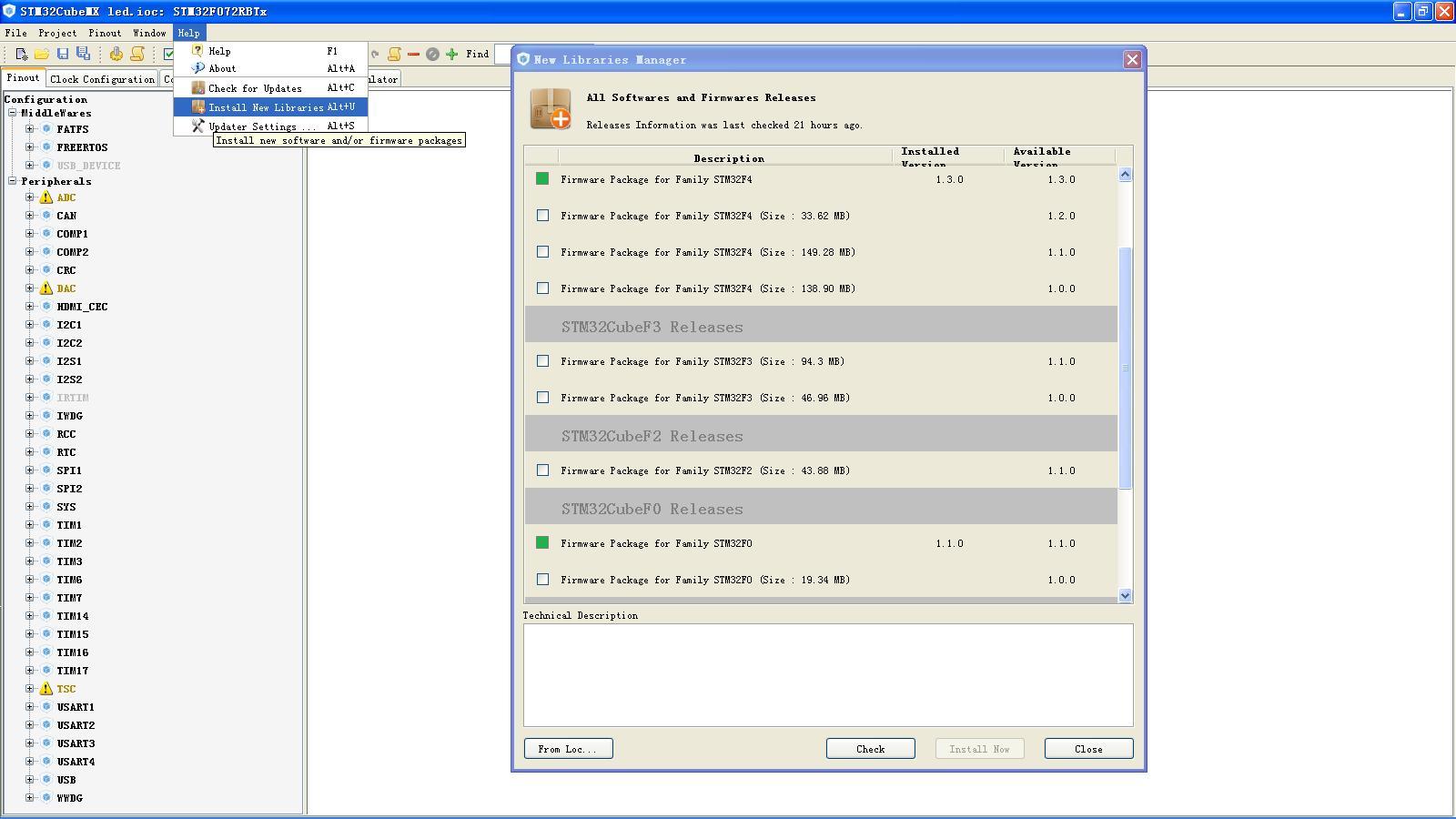
Task: Tick the STM32F2 43.88 MB package checkbox
Action: pyautogui.click(x=542, y=470)
